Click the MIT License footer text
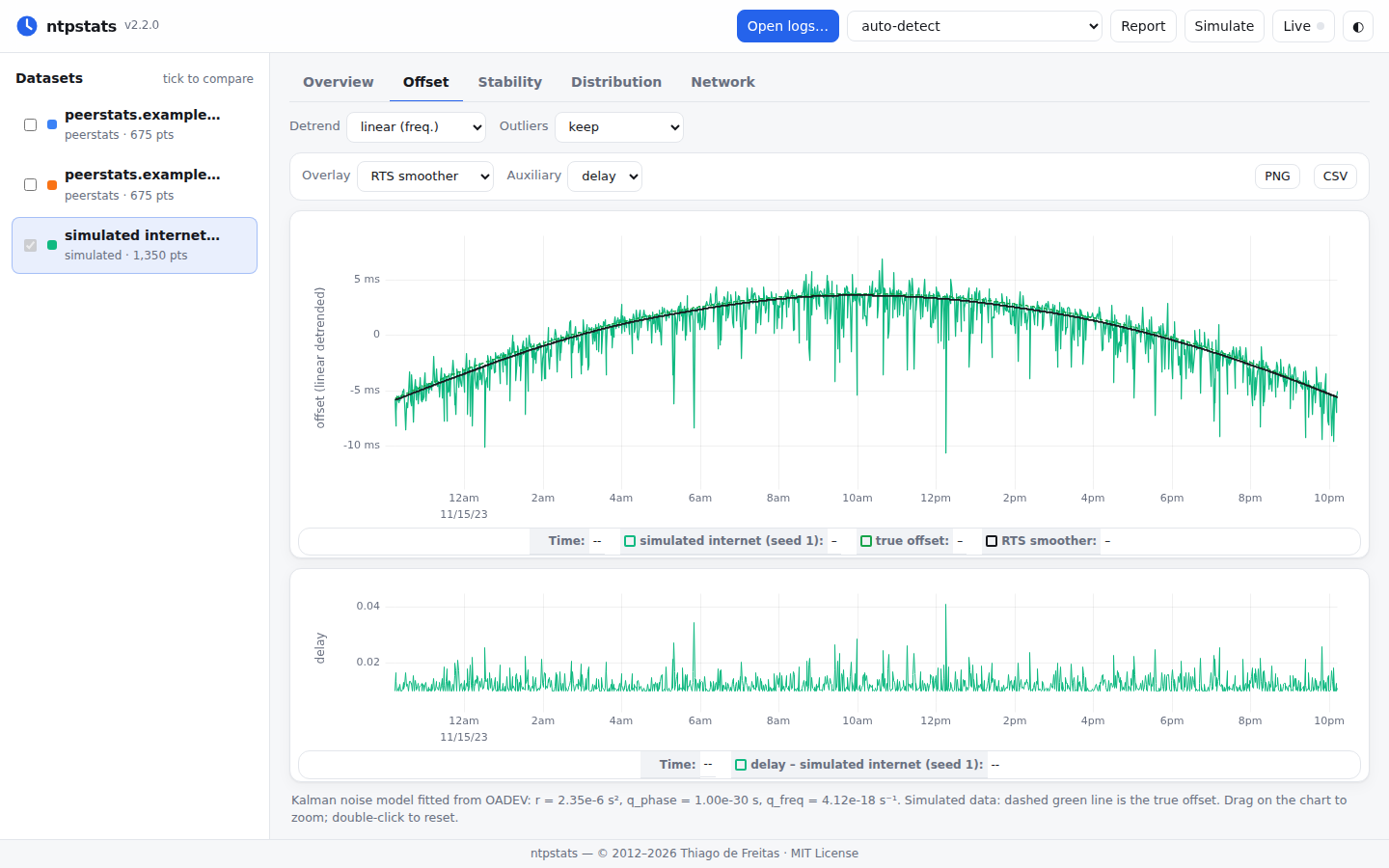Viewport: 1389px width, 868px height. pos(825,854)
